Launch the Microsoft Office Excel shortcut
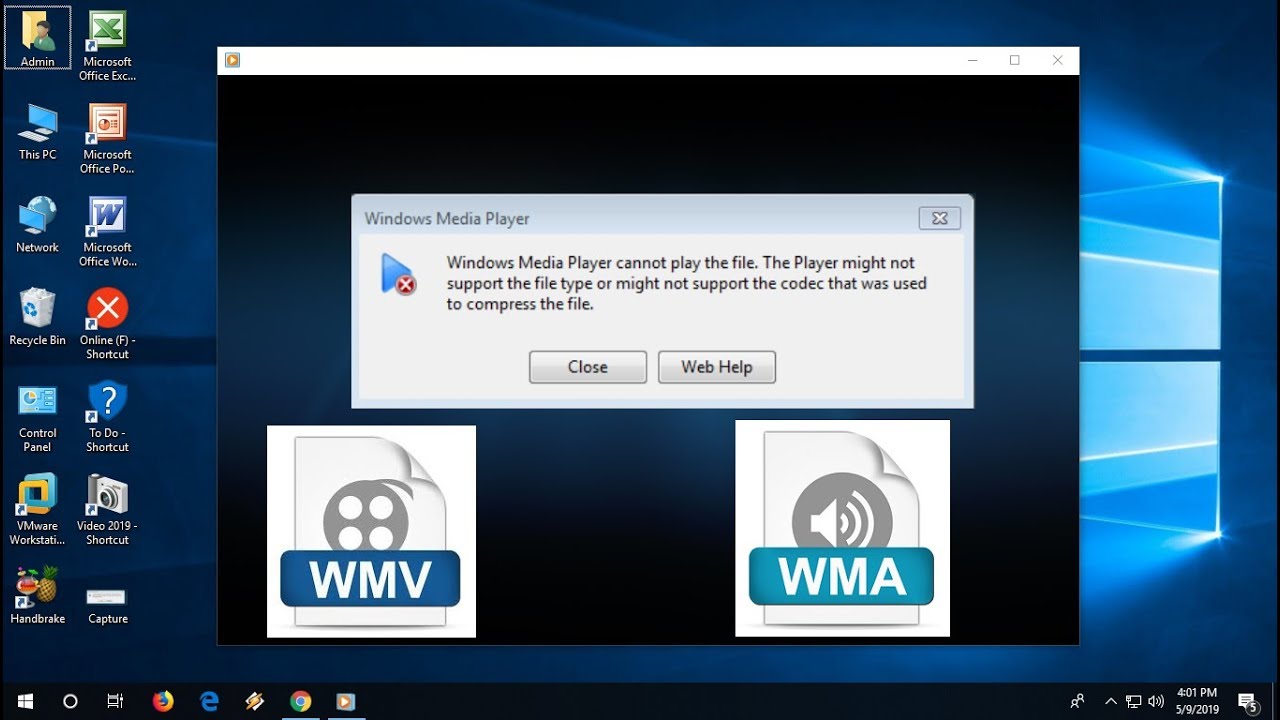The height and width of the screenshot is (720, 1280). coord(107,45)
